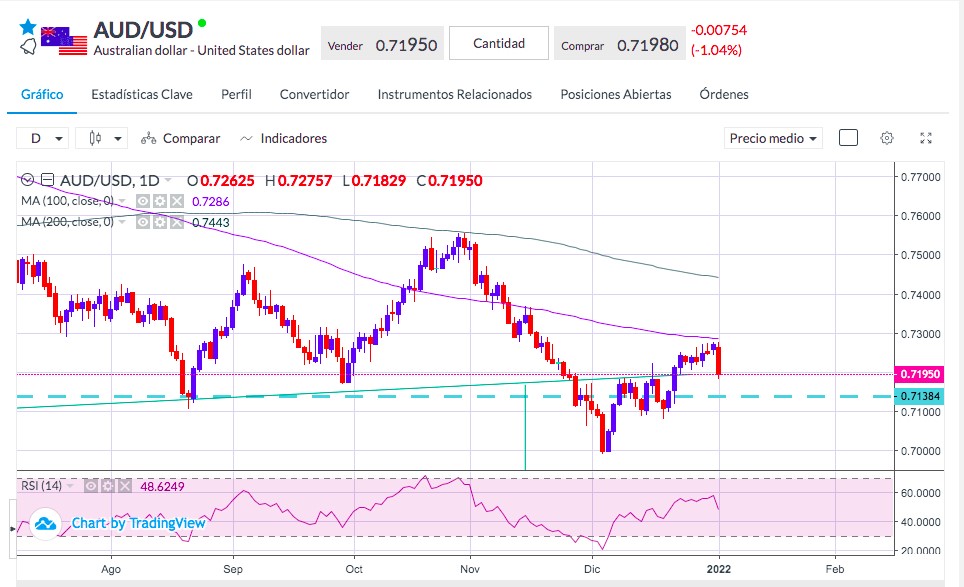
Task: Expand the RSI (14) legend arrow
Action: tap(70, 486)
